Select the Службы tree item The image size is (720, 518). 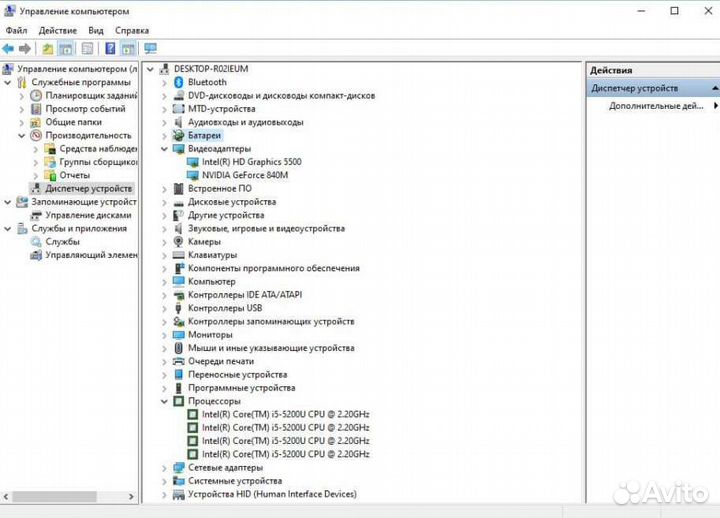click(x=62, y=242)
